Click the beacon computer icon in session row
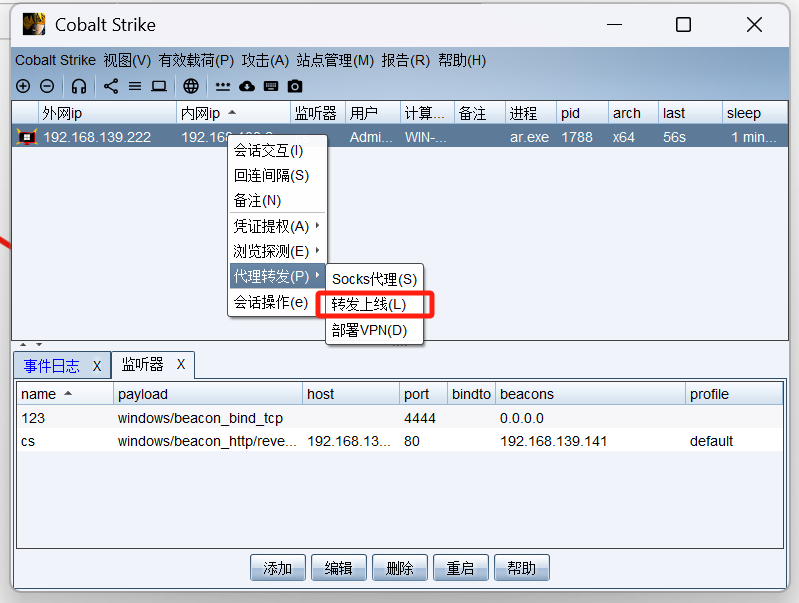The image size is (799, 603). pos(27,137)
